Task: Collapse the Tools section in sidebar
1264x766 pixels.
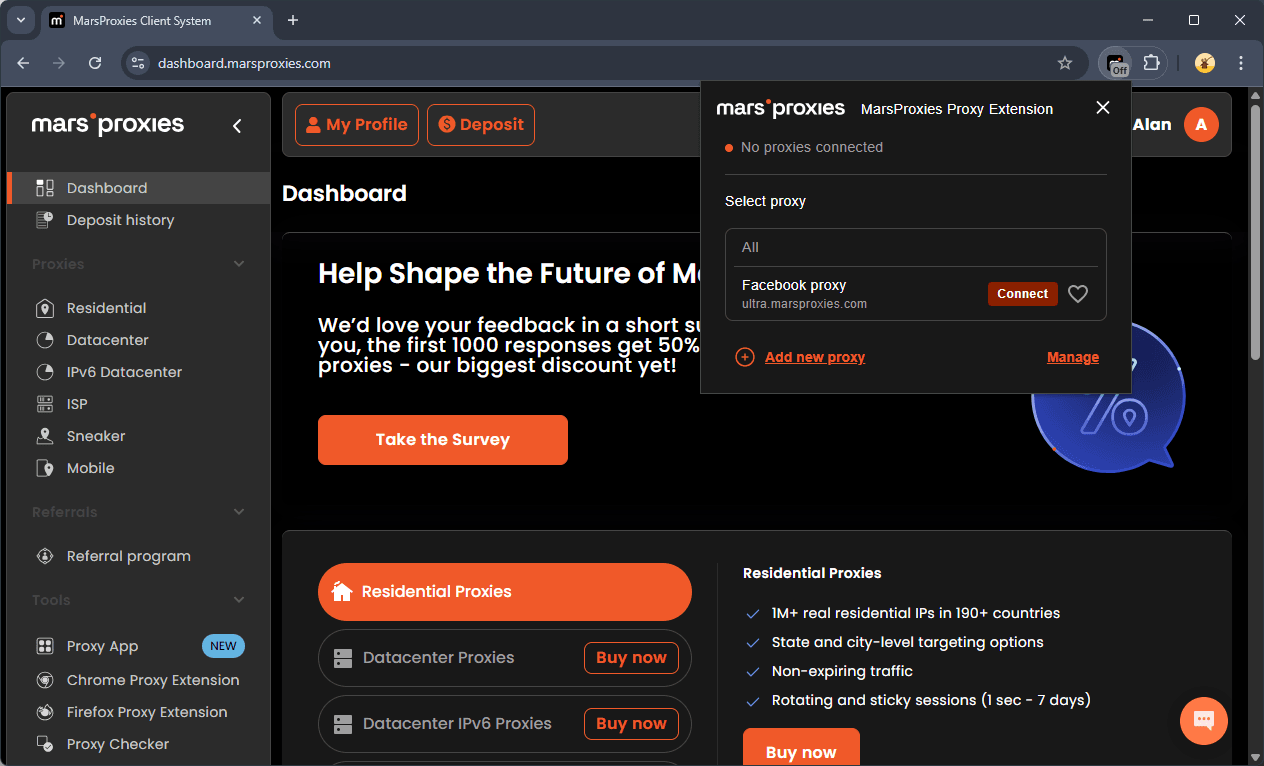Action: pos(239,600)
